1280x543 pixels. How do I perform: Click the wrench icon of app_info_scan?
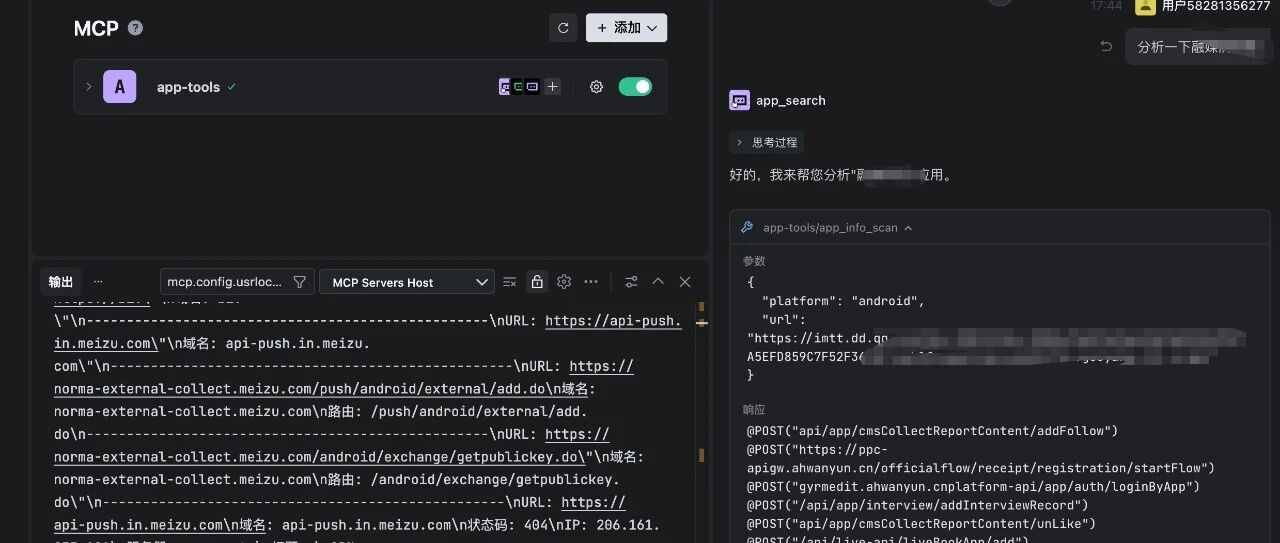click(746, 228)
